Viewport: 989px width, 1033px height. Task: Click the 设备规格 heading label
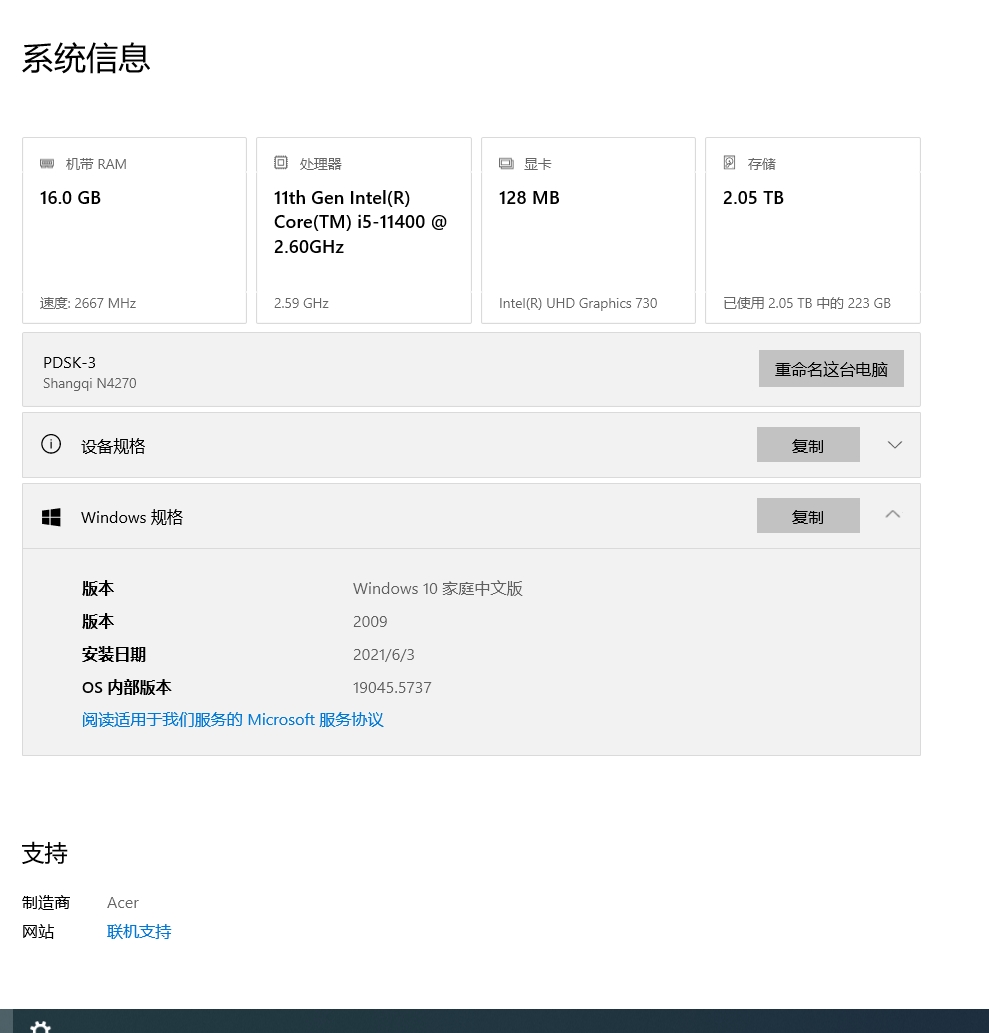113,446
